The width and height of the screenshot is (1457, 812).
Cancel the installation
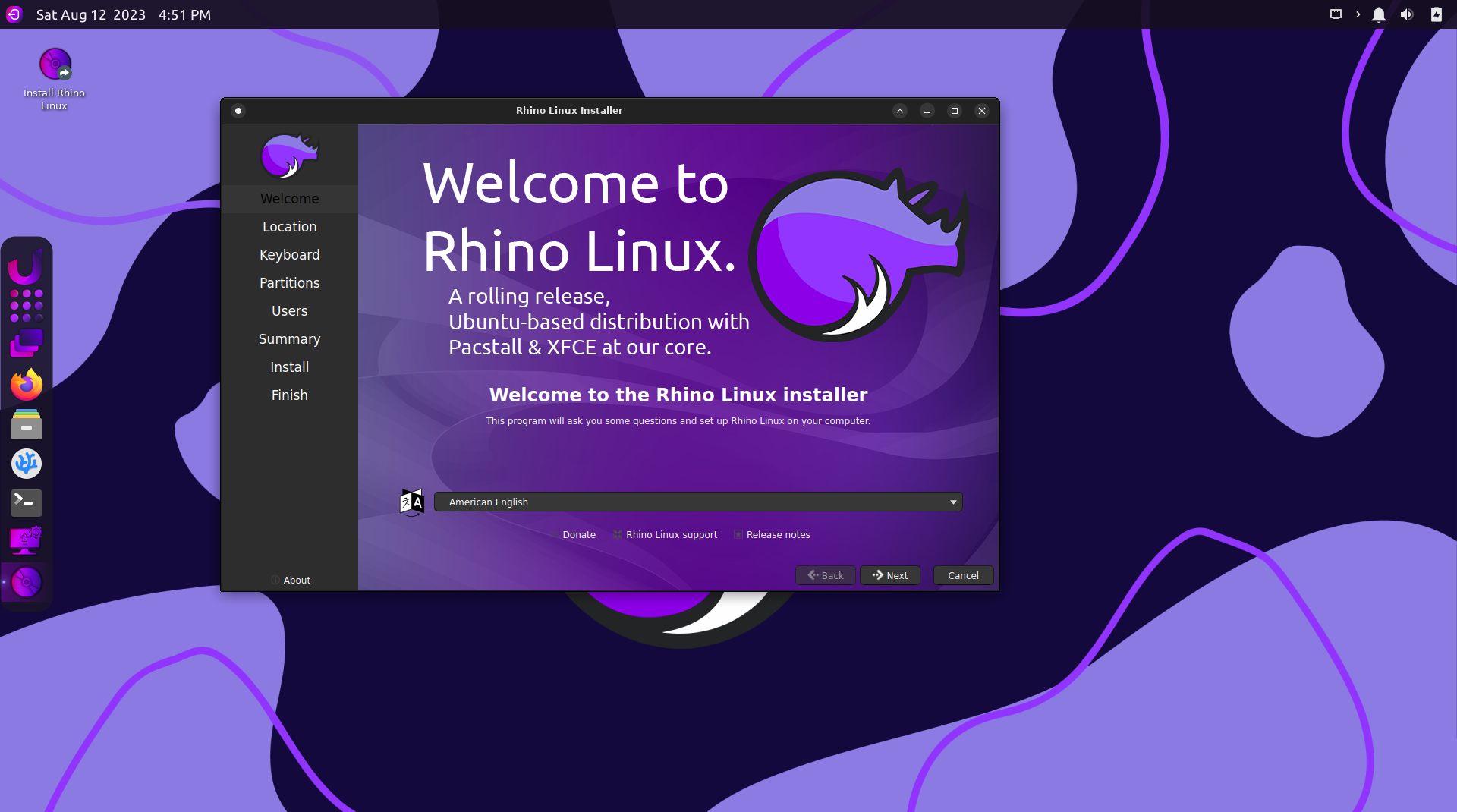[x=963, y=575]
